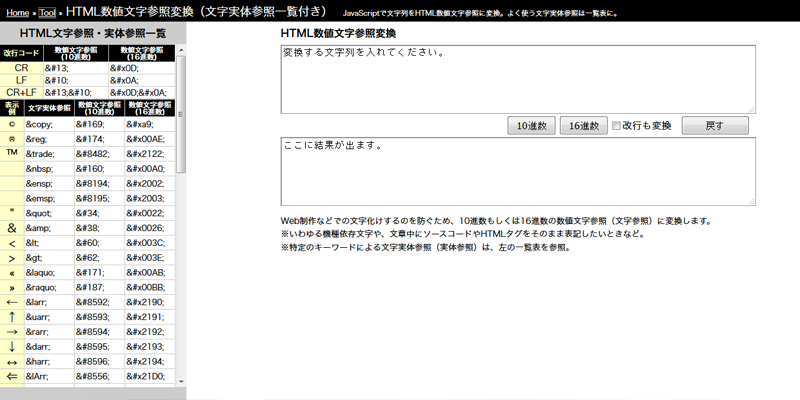The width and height of the screenshot is (800, 400).
Task: Select the &gt; entity cell
Action: 49,258
